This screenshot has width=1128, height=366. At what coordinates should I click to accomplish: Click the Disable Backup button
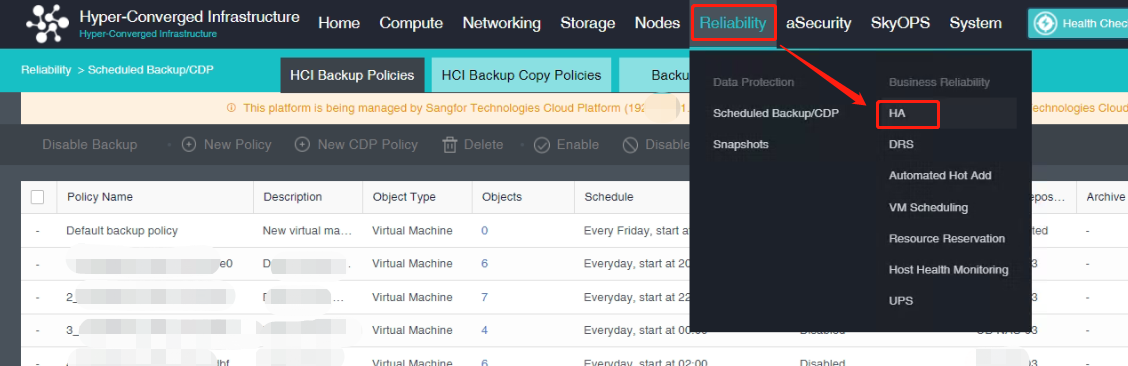pyautogui.click(x=89, y=145)
